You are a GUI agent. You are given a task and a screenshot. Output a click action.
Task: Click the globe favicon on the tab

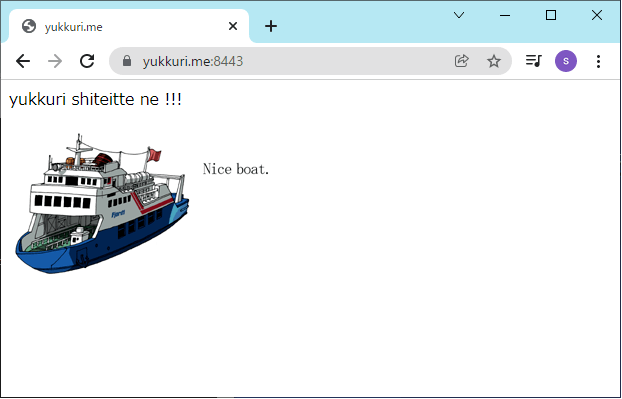pos(29,26)
